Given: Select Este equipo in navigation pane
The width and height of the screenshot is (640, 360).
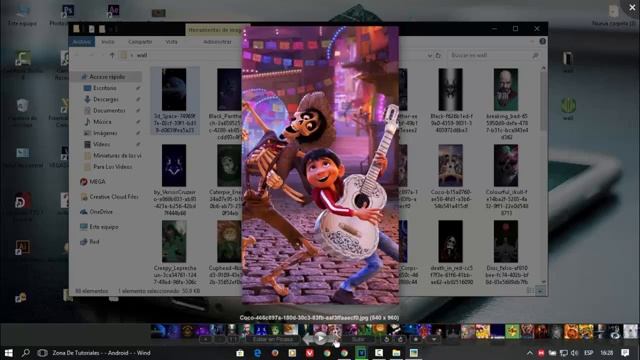Looking at the screenshot, I should (104, 227).
